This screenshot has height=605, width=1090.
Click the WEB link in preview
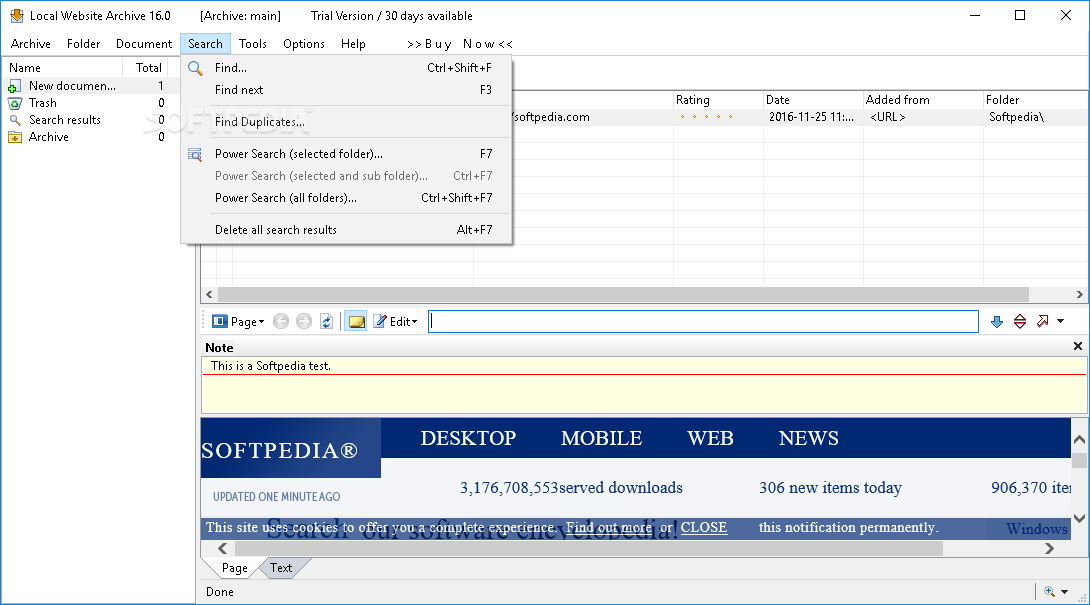pyautogui.click(x=710, y=438)
